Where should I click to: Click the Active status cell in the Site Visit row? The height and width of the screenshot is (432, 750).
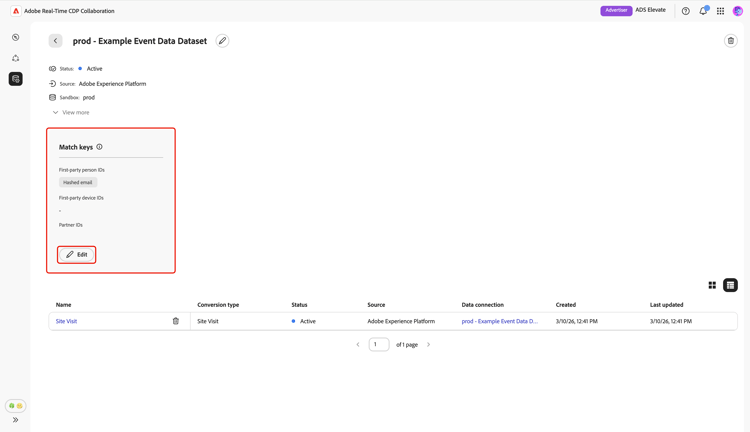pyautogui.click(x=304, y=321)
